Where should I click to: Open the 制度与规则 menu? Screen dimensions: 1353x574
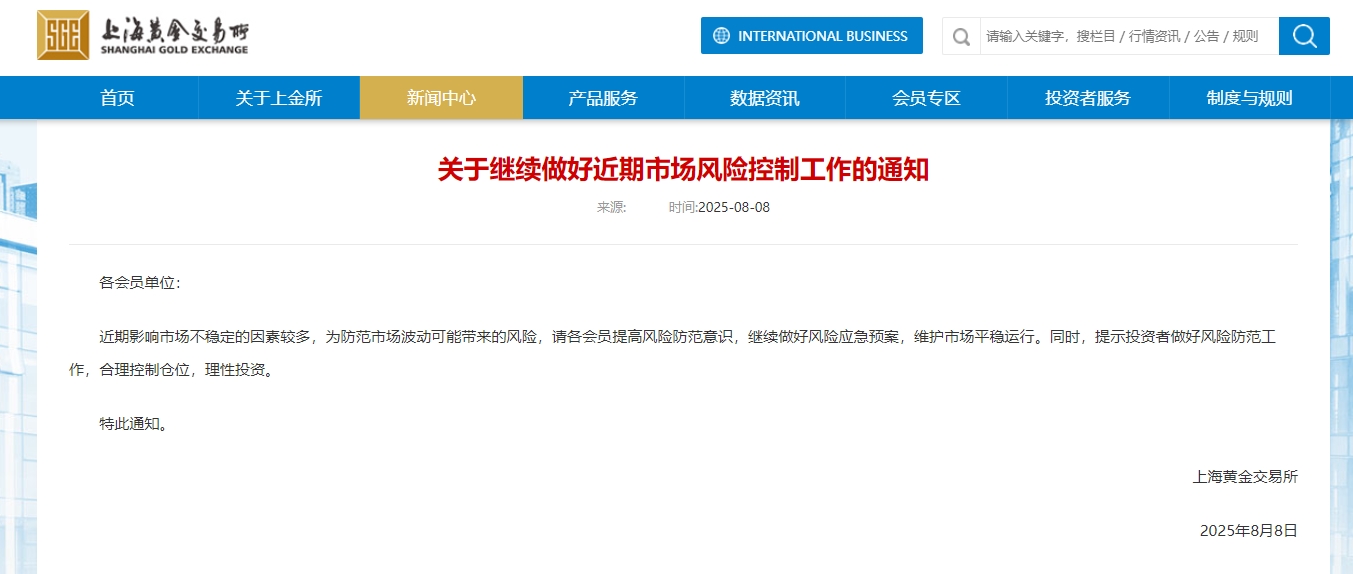tap(1250, 98)
